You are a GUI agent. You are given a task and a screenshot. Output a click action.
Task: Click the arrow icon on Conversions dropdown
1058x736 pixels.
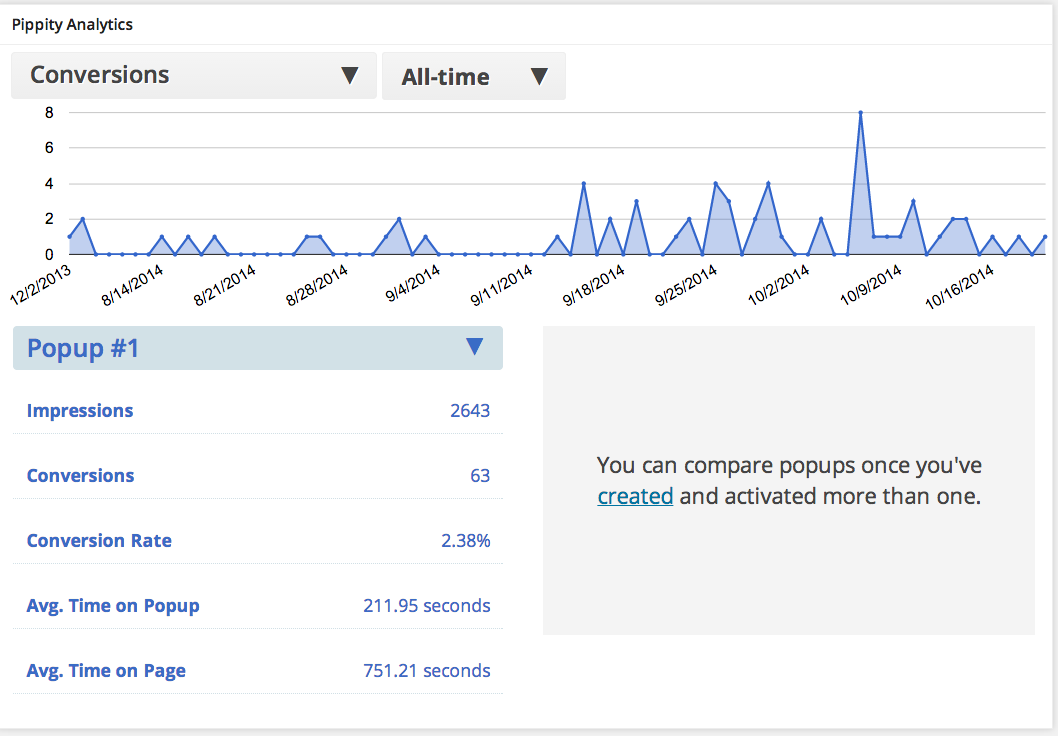pyautogui.click(x=350, y=76)
